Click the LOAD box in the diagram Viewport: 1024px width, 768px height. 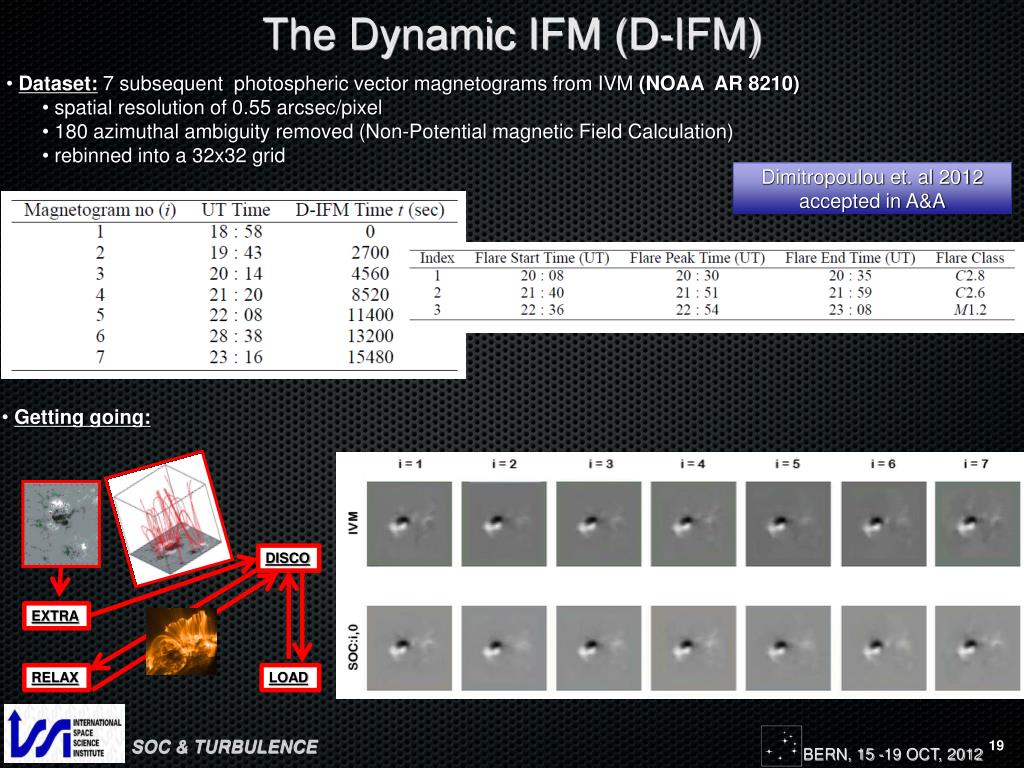click(289, 677)
